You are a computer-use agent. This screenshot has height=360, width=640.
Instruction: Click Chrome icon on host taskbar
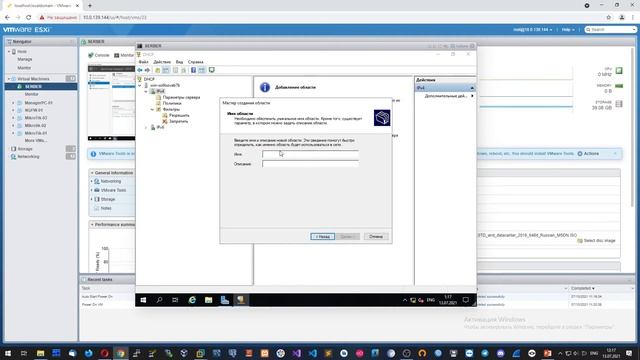[x=120, y=353]
